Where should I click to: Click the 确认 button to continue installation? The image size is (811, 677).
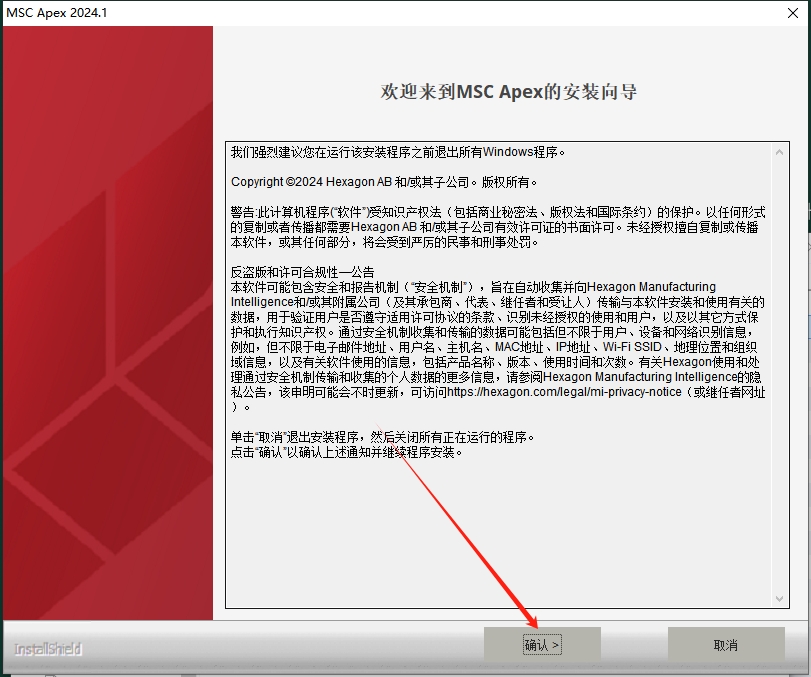(541, 645)
